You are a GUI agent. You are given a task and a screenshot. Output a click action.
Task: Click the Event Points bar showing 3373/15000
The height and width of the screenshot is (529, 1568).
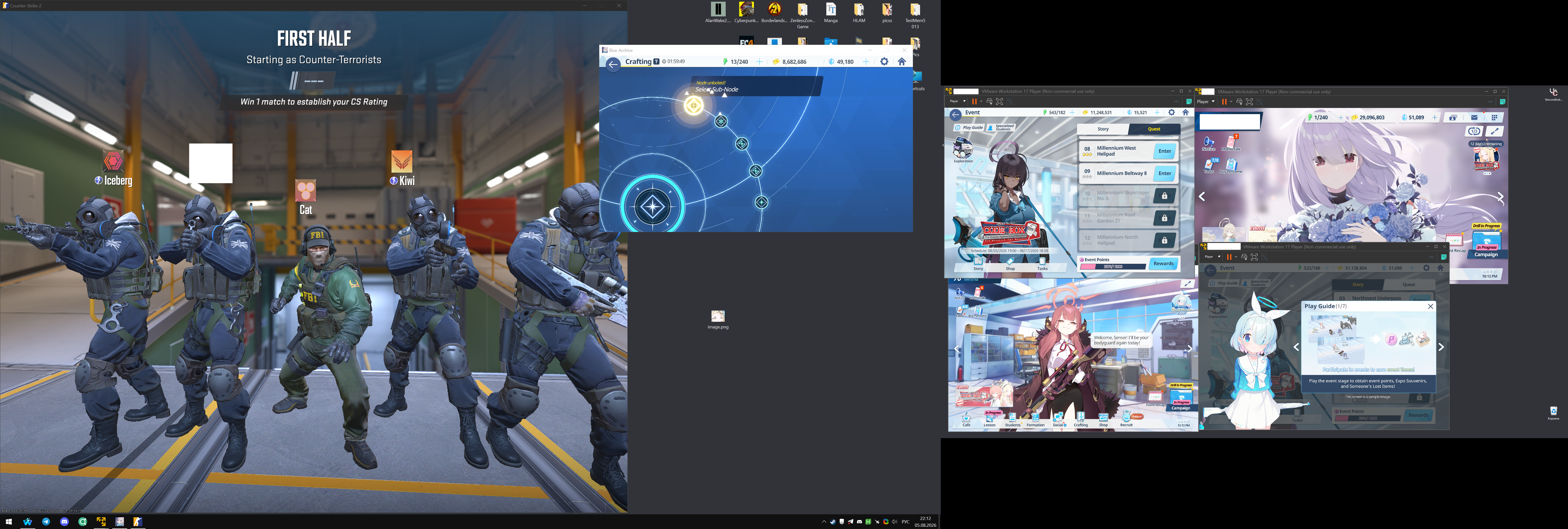[1113, 267]
